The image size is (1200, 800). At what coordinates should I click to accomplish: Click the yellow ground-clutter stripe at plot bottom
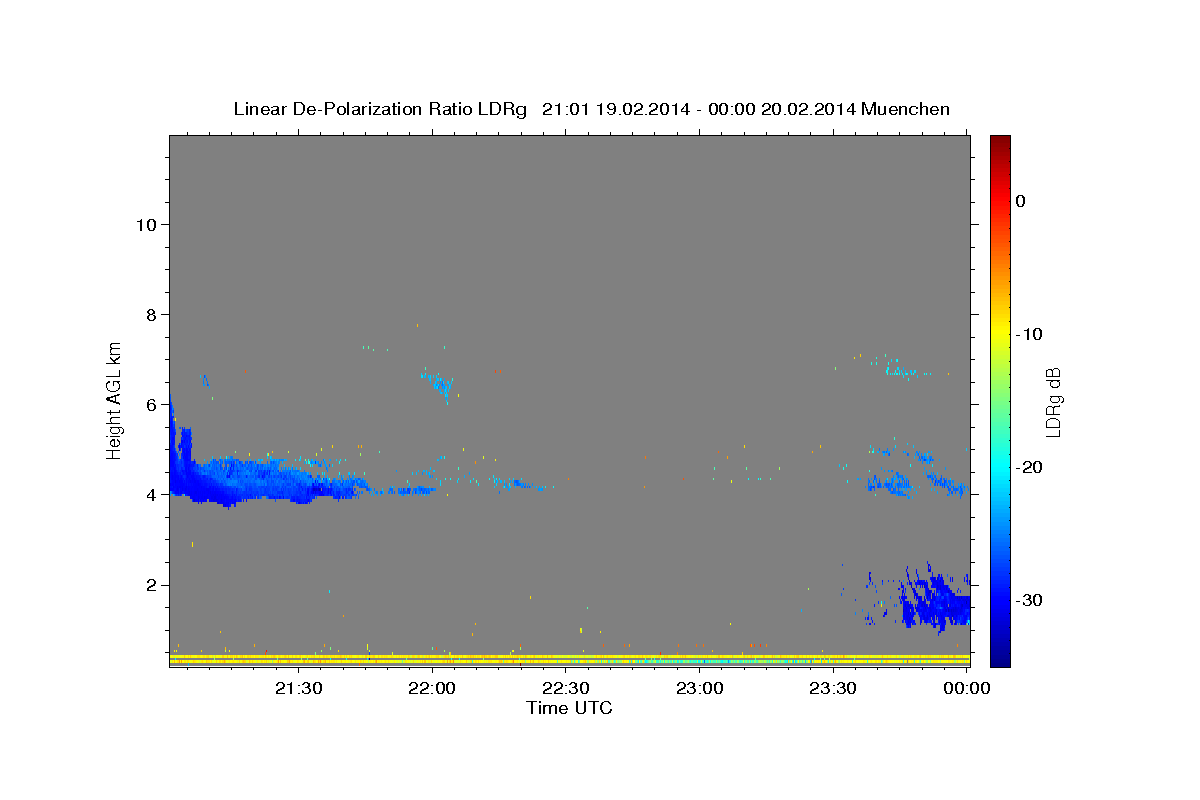pyautogui.click(x=569, y=660)
